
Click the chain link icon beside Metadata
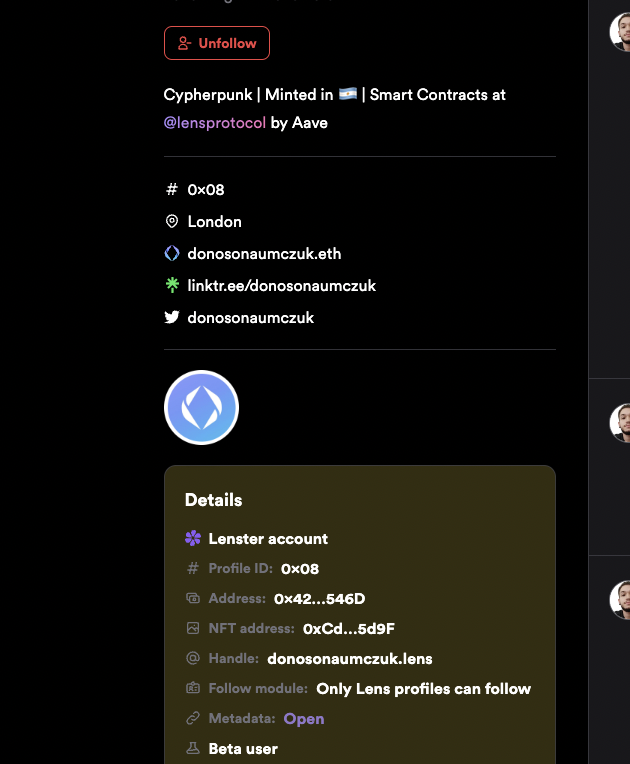pyautogui.click(x=193, y=718)
